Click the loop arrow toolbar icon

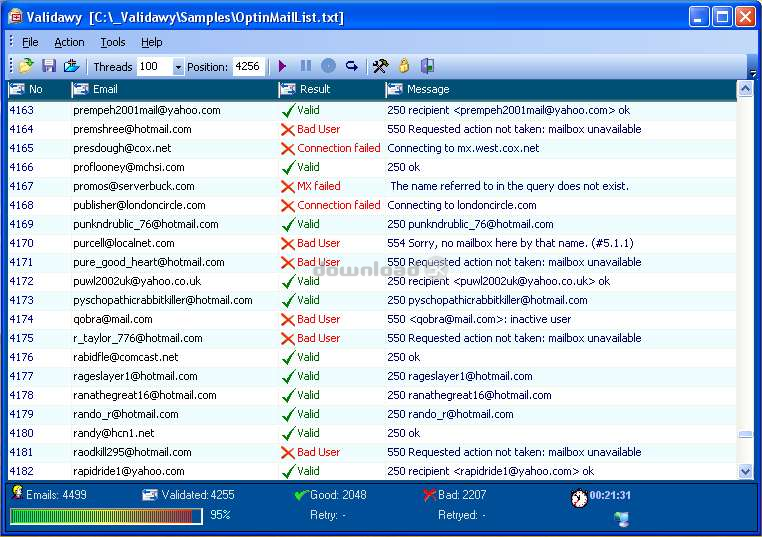(x=352, y=67)
